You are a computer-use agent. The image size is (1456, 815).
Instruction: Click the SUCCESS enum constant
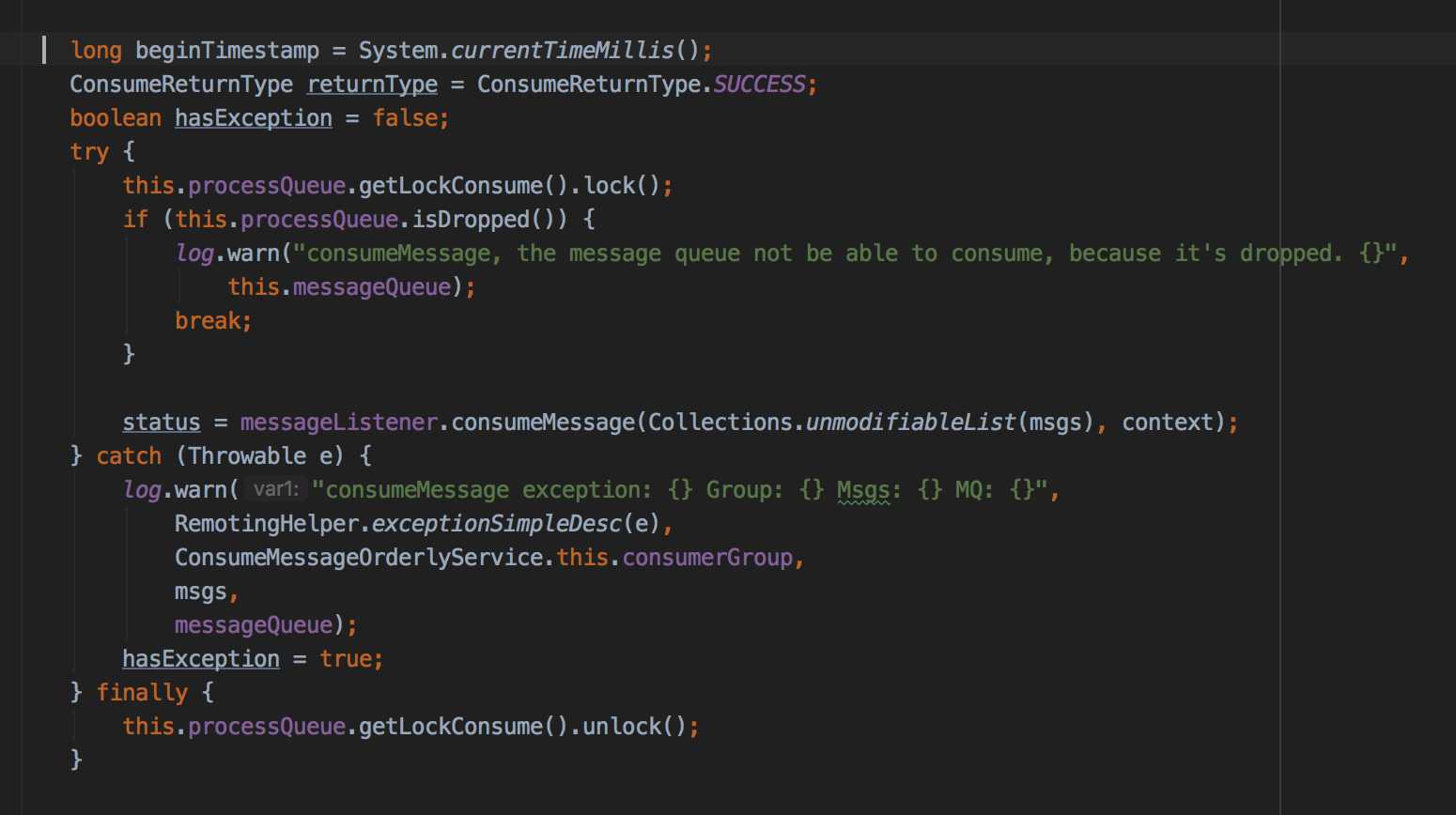pyautogui.click(x=759, y=85)
